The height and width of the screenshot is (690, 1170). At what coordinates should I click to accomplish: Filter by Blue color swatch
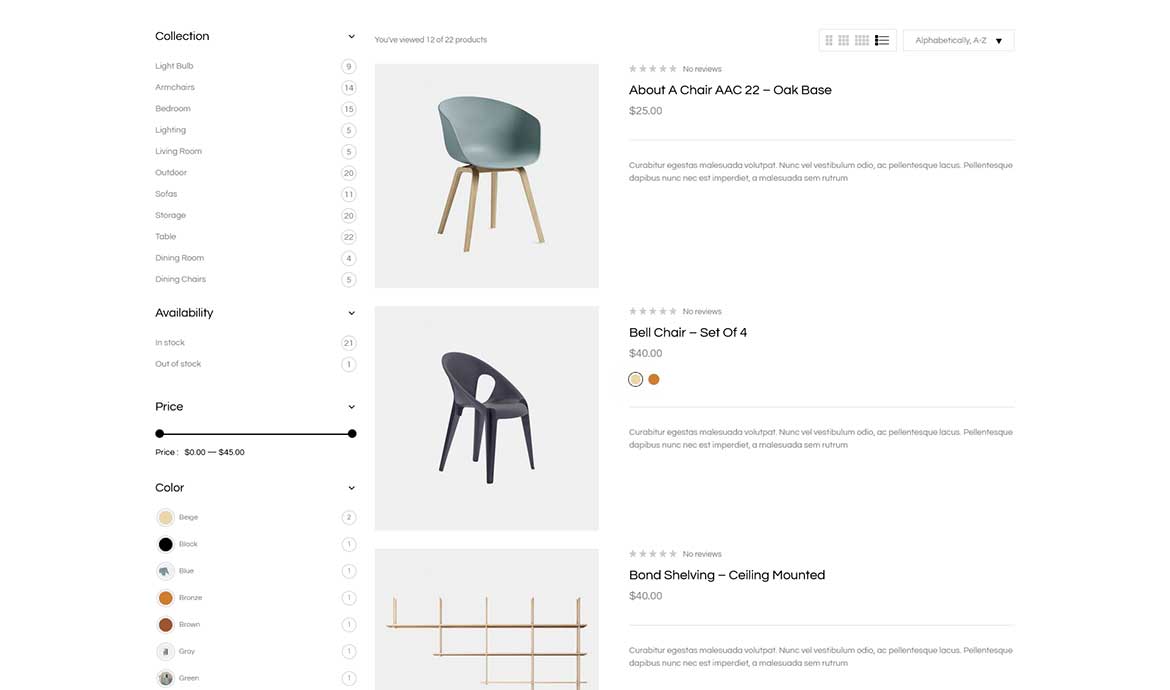(165, 571)
